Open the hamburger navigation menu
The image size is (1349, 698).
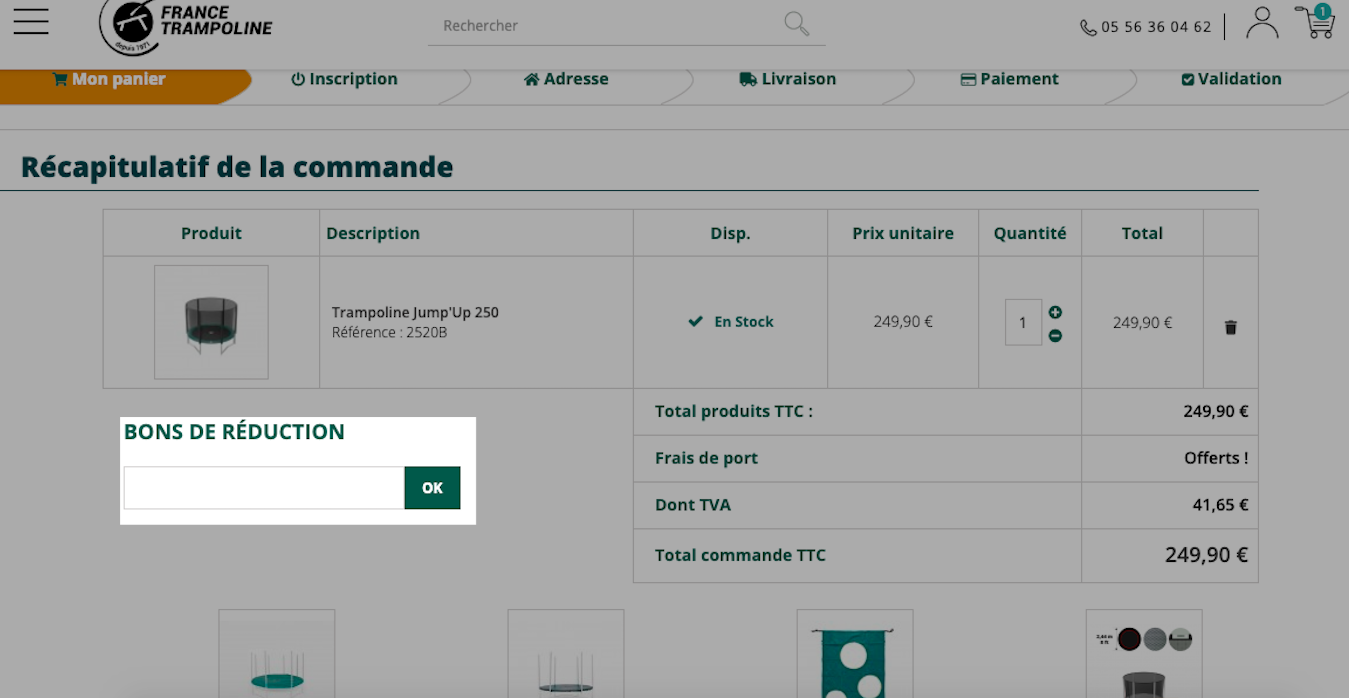[31, 21]
